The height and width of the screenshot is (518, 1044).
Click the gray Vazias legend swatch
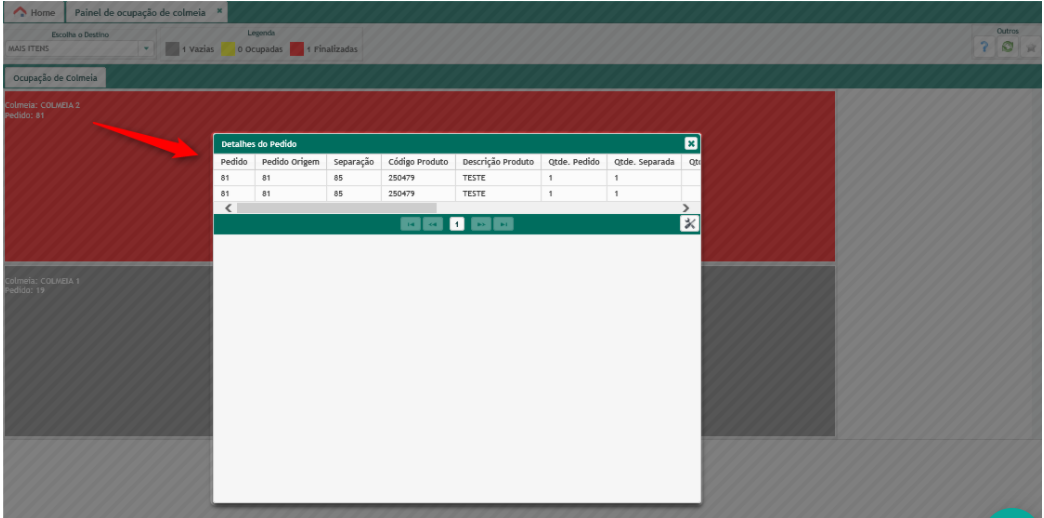click(x=172, y=49)
